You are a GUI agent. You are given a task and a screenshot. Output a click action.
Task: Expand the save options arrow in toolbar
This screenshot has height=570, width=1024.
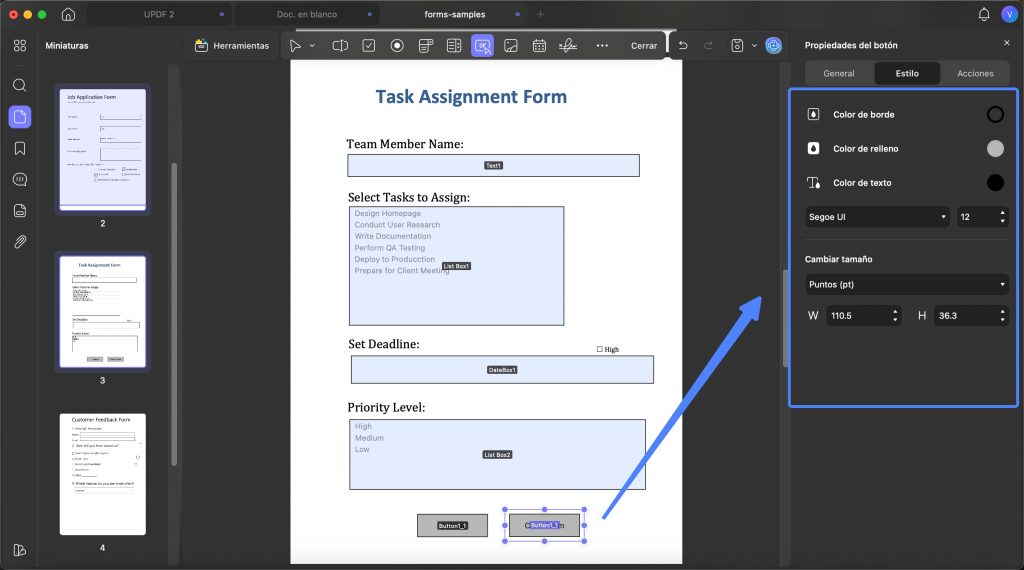tap(754, 46)
